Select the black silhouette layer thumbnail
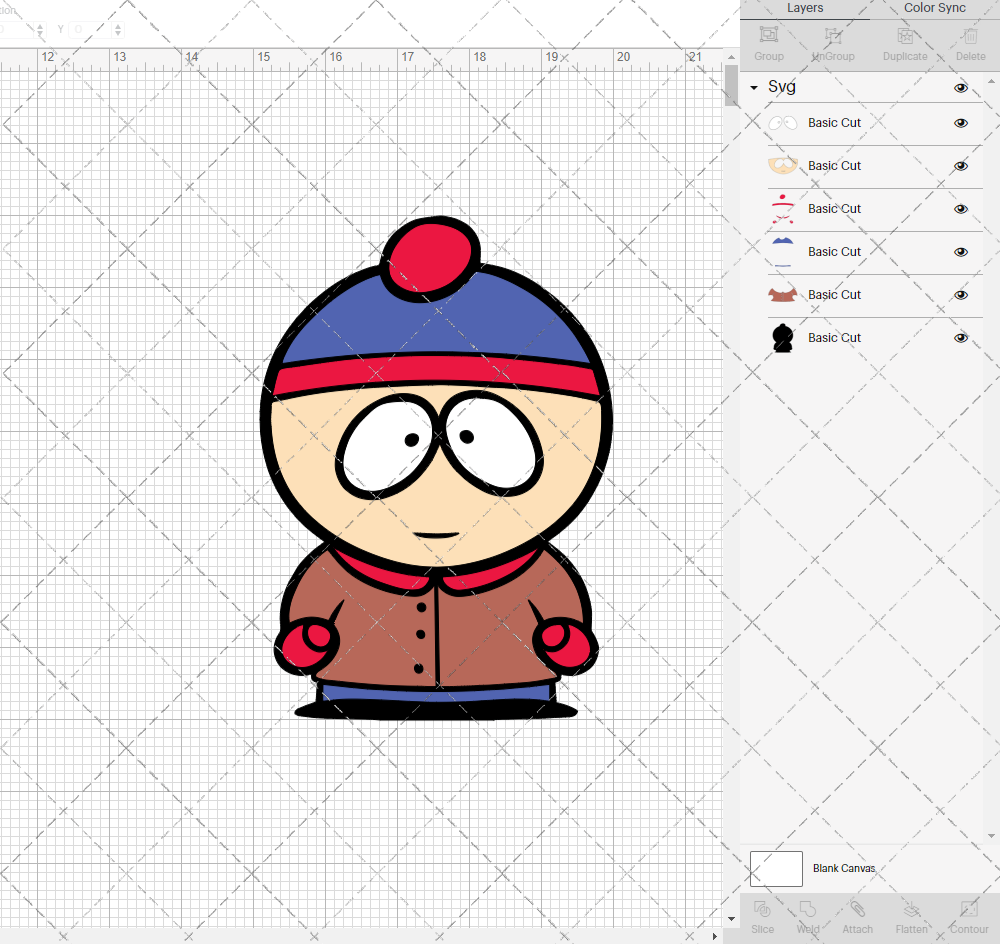Viewport: 1000px width, 944px height. pyautogui.click(x=783, y=338)
